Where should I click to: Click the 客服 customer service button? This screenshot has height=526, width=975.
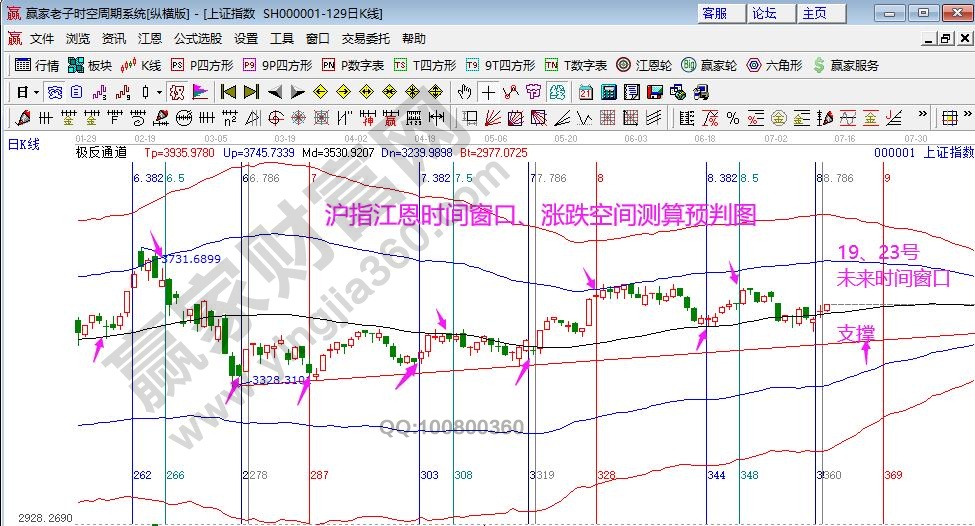pos(715,13)
